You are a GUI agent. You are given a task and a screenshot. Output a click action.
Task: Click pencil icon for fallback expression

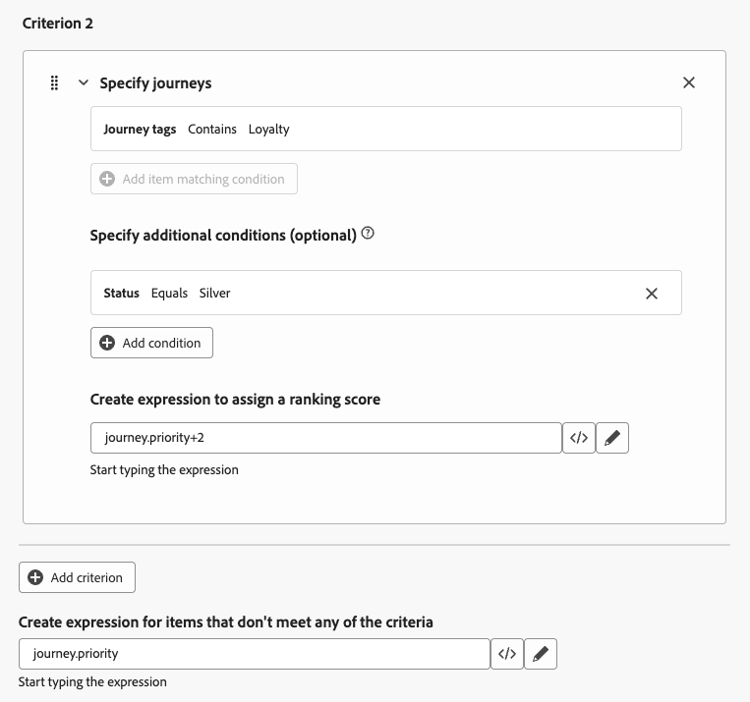(541, 654)
